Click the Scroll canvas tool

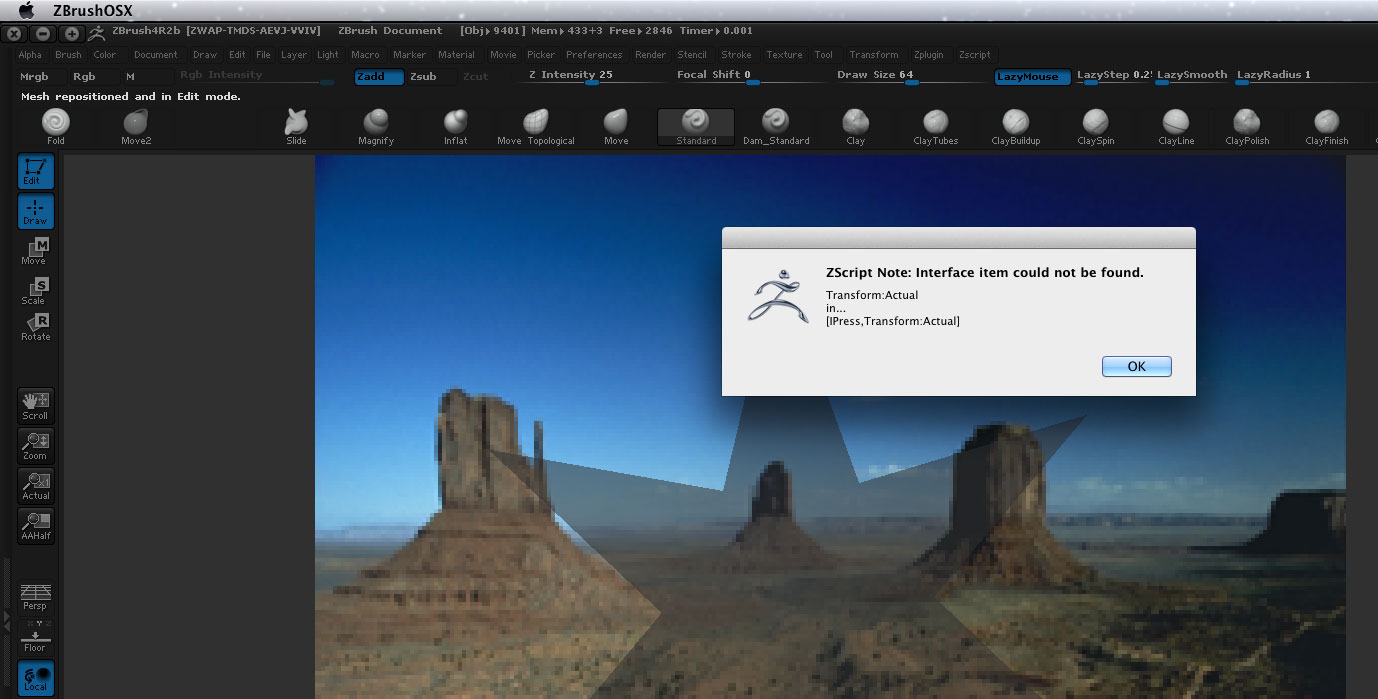pyautogui.click(x=36, y=406)
